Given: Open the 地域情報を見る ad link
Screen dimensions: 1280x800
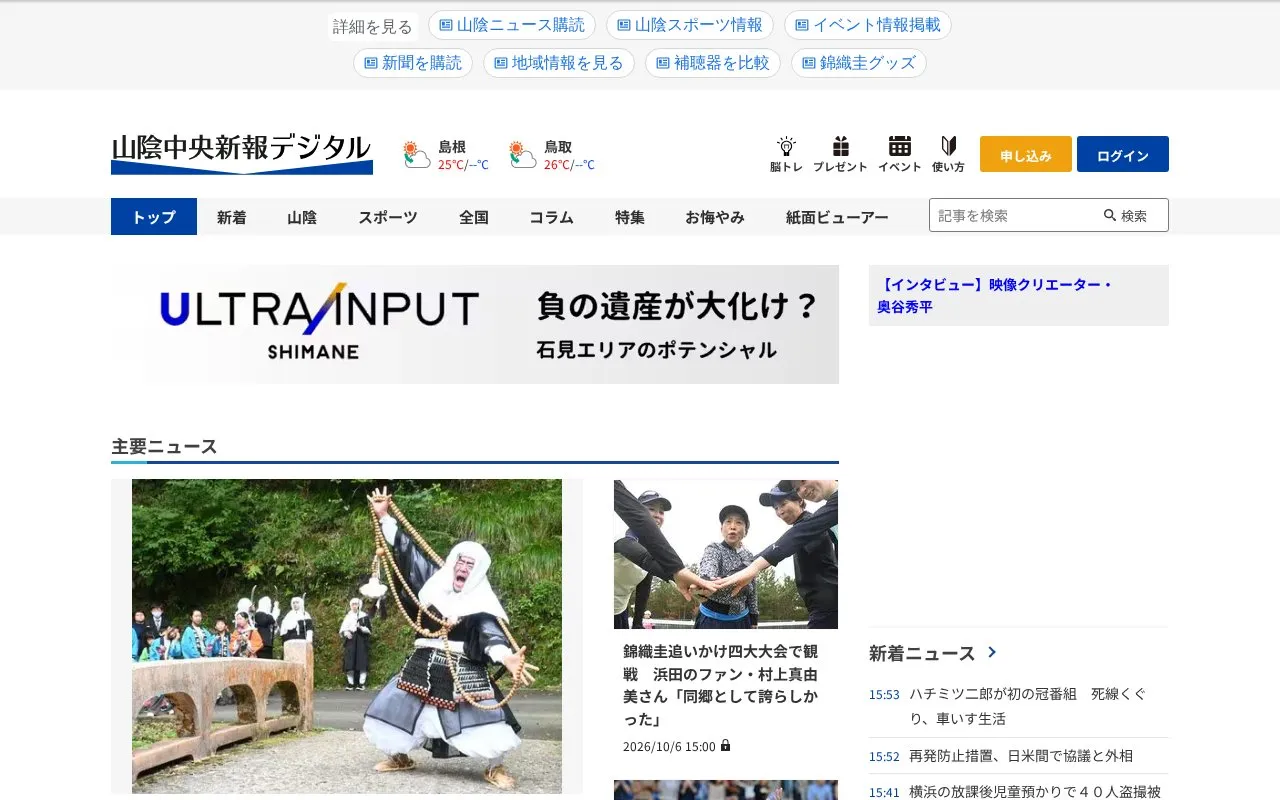Looking at the screenshot, I should 559,63.
